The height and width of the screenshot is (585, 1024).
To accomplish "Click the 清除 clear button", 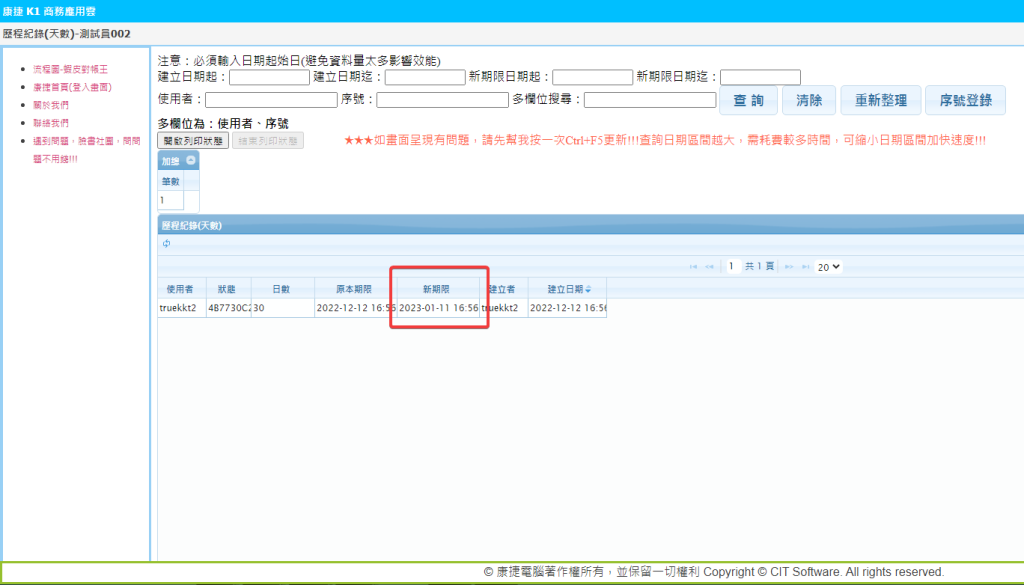I will click(x=808, y=100).
